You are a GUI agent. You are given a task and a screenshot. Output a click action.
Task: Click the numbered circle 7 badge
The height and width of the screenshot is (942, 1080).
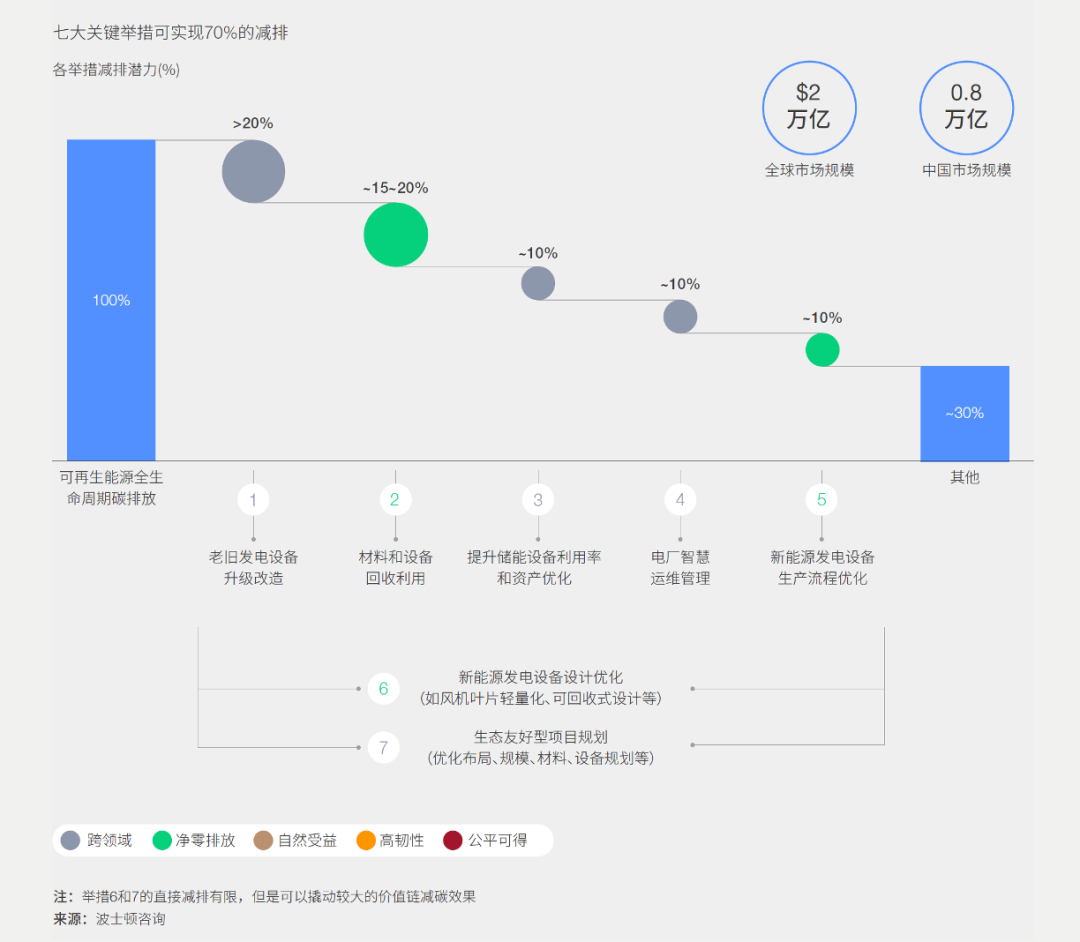click(x=383, y=747)
